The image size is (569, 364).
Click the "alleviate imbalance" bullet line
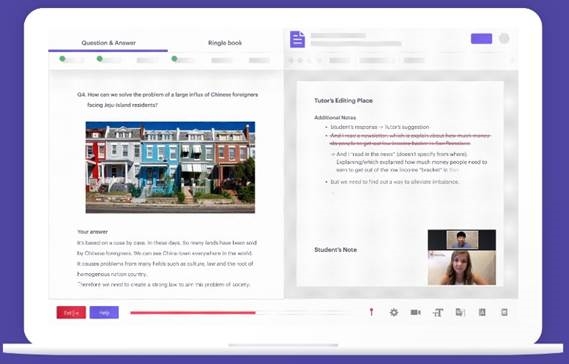coord(394,182)
